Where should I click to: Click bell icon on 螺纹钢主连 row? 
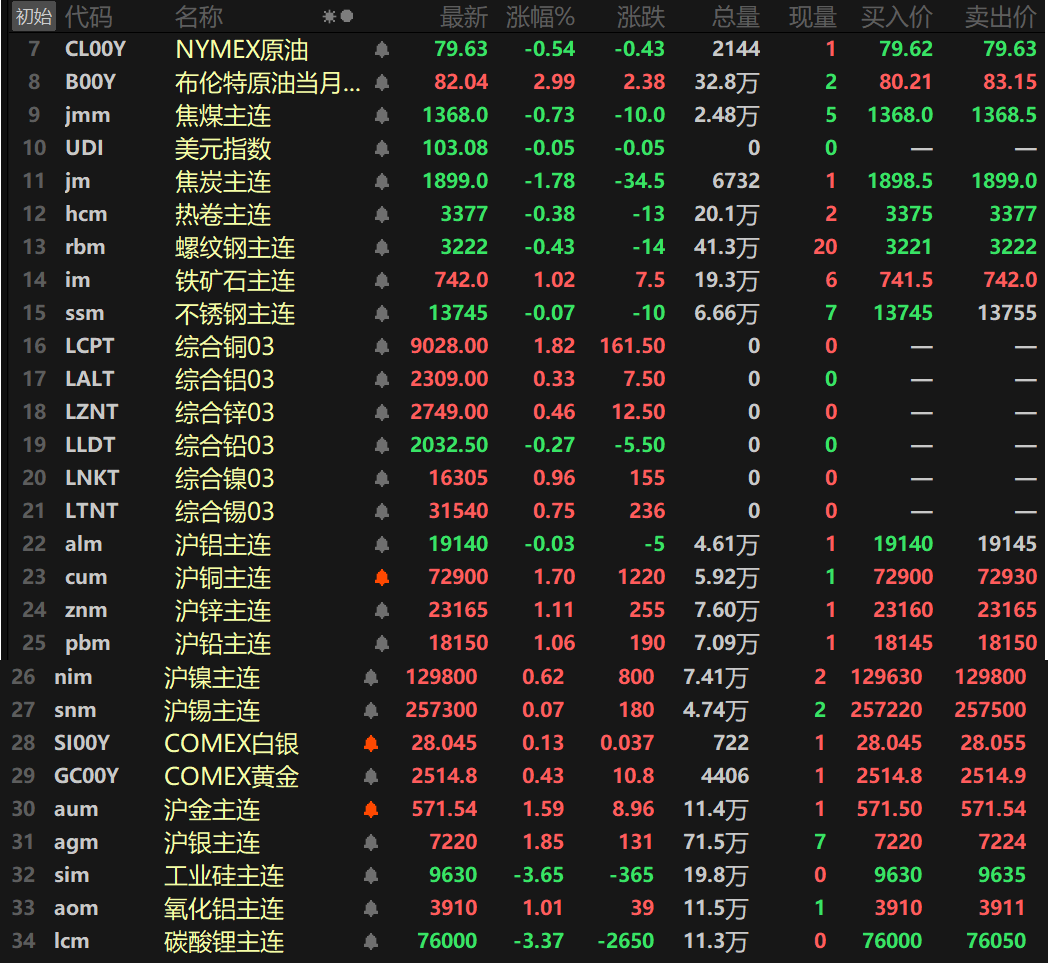point(382,247)
